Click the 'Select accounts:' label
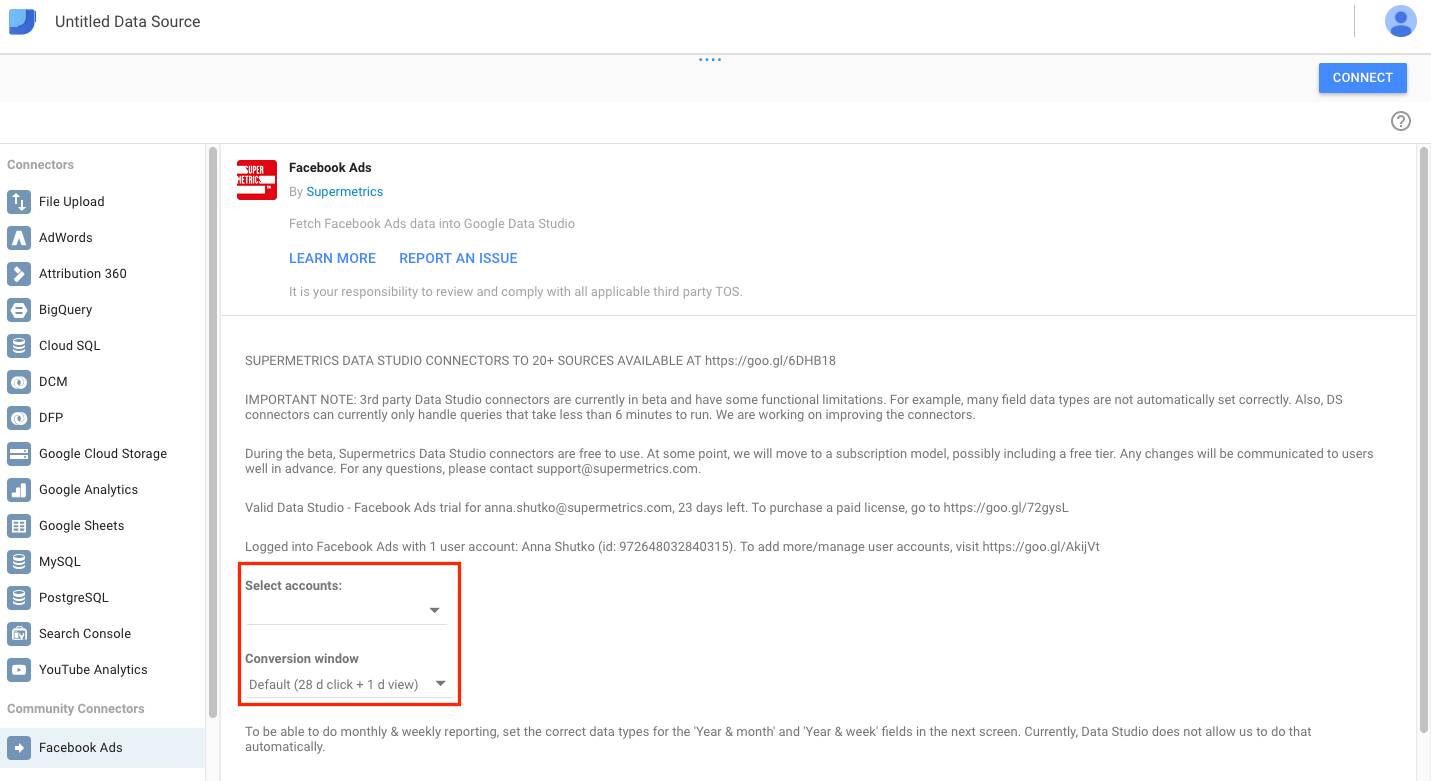Viewport: 1431px width, 781px height. pos(294,586)
